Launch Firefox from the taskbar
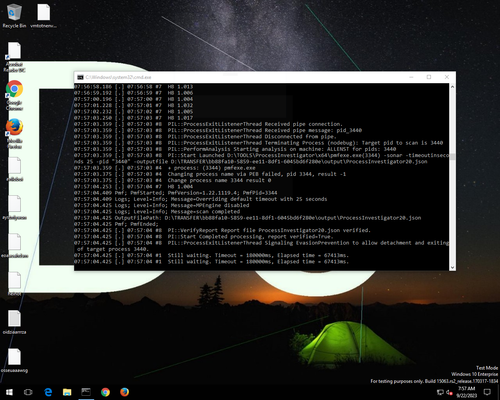The width and height of the screenshot is (500, 400). pyautogui.click(x=125, y=392)
